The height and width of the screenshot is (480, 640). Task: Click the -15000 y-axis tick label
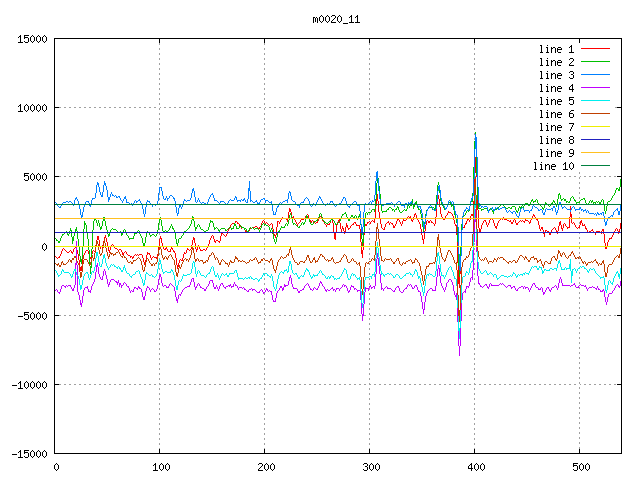point(29,453)
